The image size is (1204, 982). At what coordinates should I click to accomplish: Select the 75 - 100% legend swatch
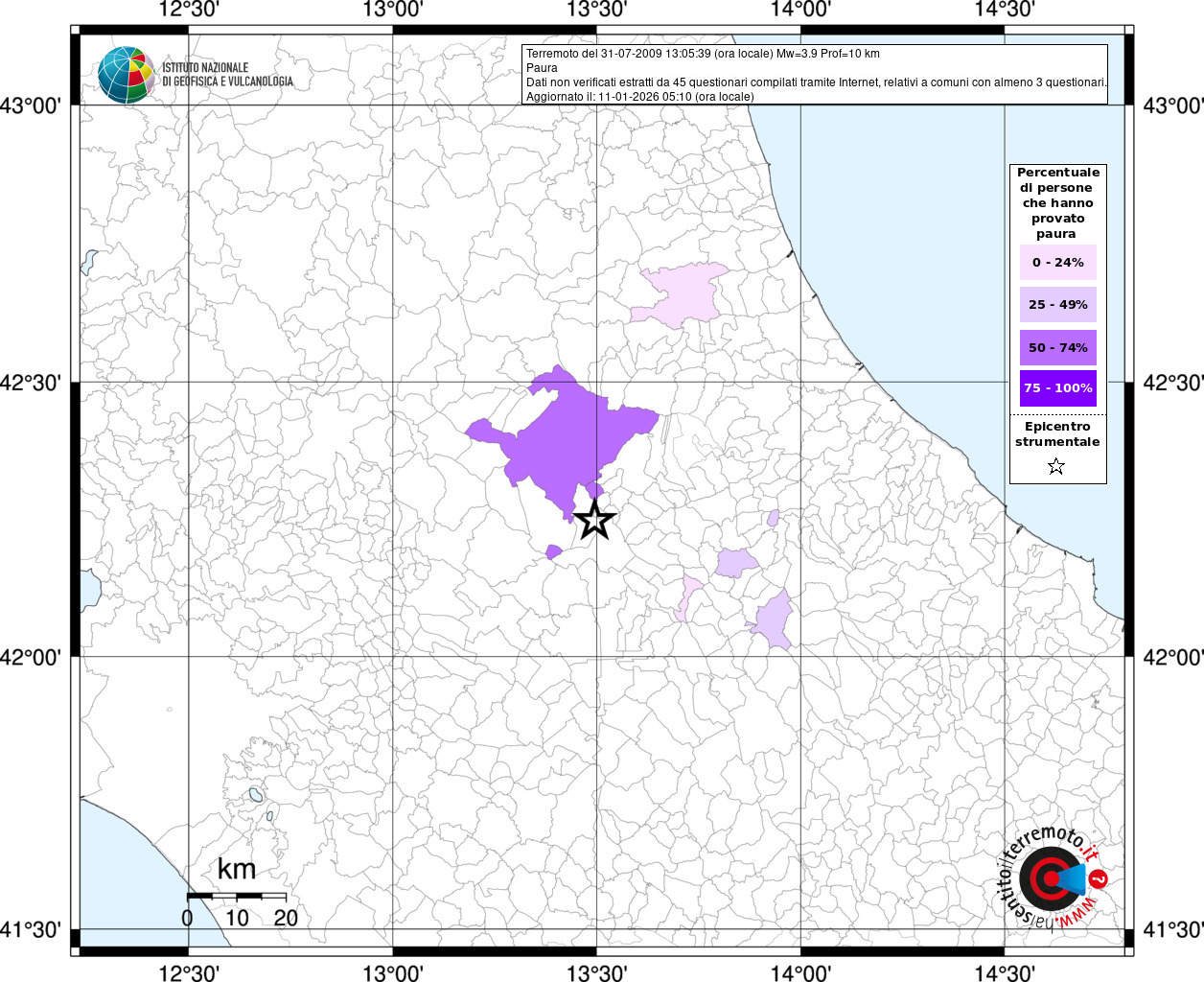point(1058,387)
